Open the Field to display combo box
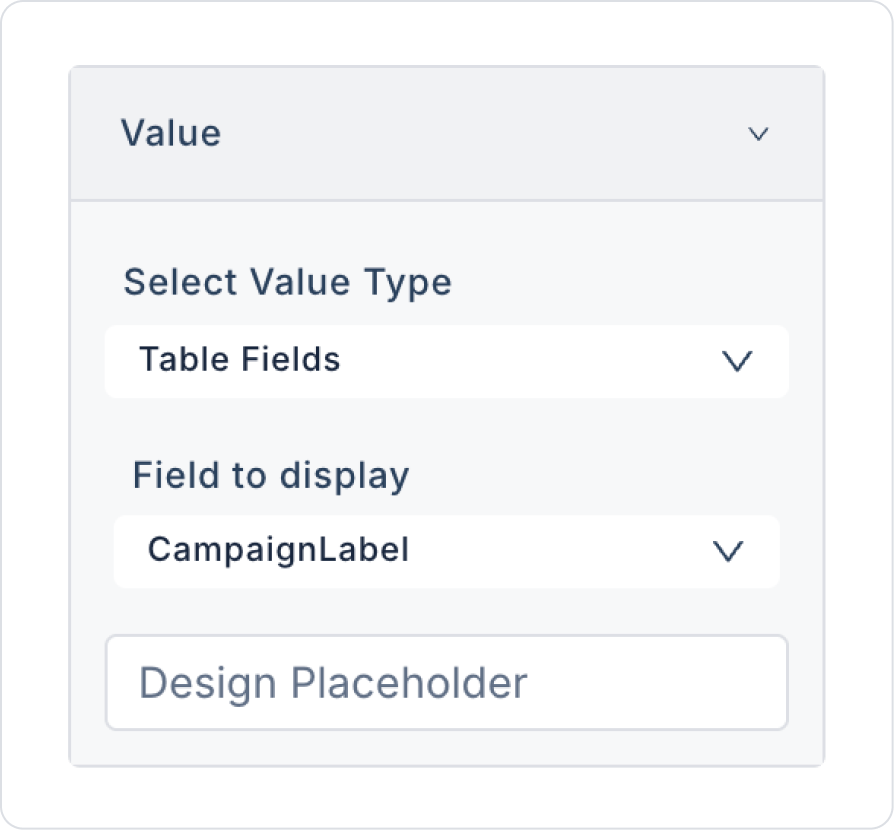Image resolution: width=894 pixels, height=830 pixels. pos(446,551)
